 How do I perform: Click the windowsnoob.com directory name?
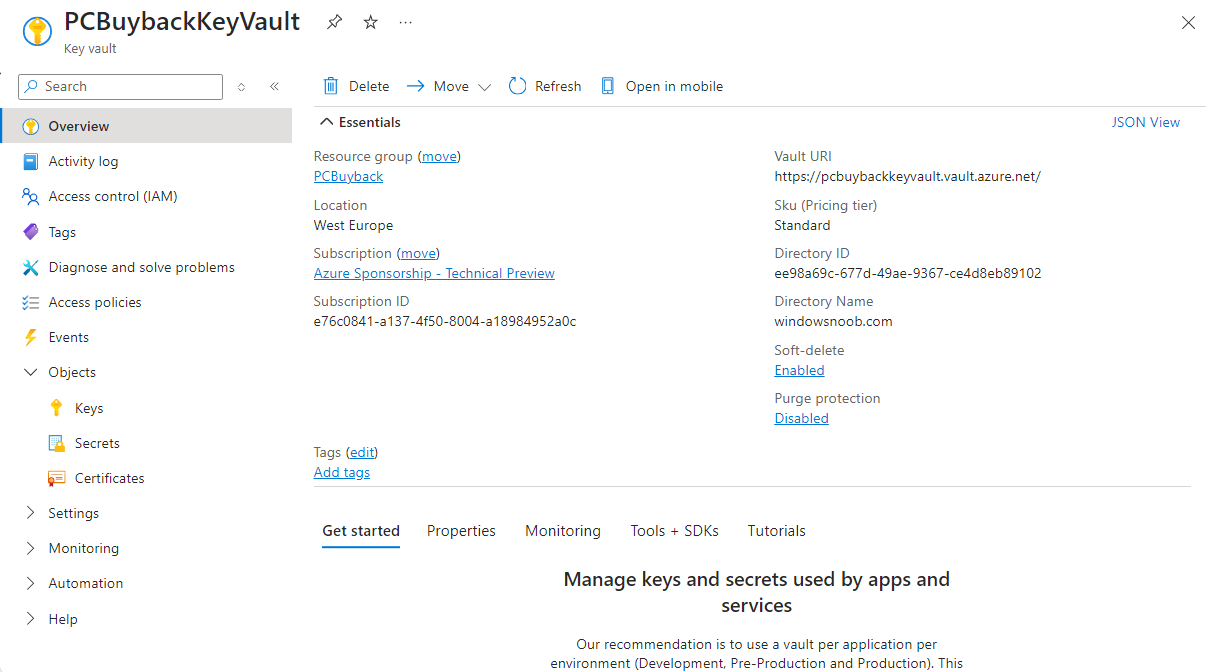(834, 322)
